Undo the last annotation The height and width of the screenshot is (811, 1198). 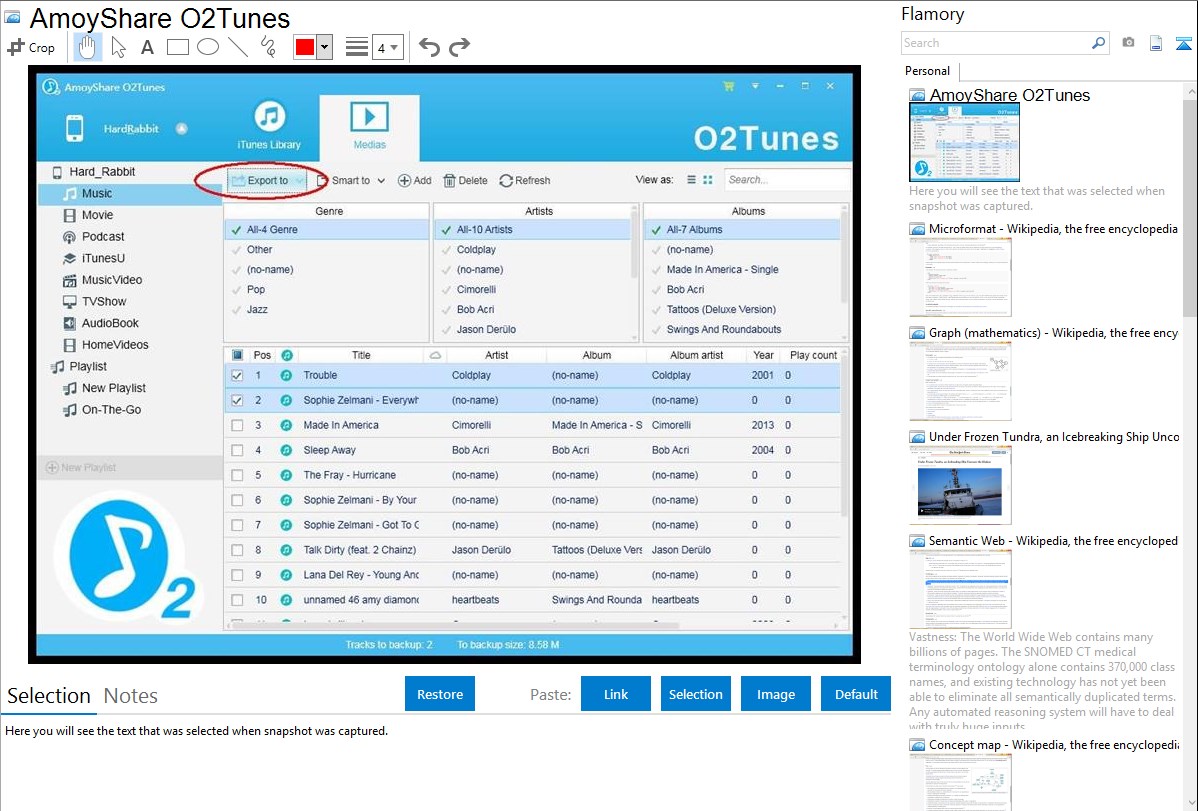point(429,47)
